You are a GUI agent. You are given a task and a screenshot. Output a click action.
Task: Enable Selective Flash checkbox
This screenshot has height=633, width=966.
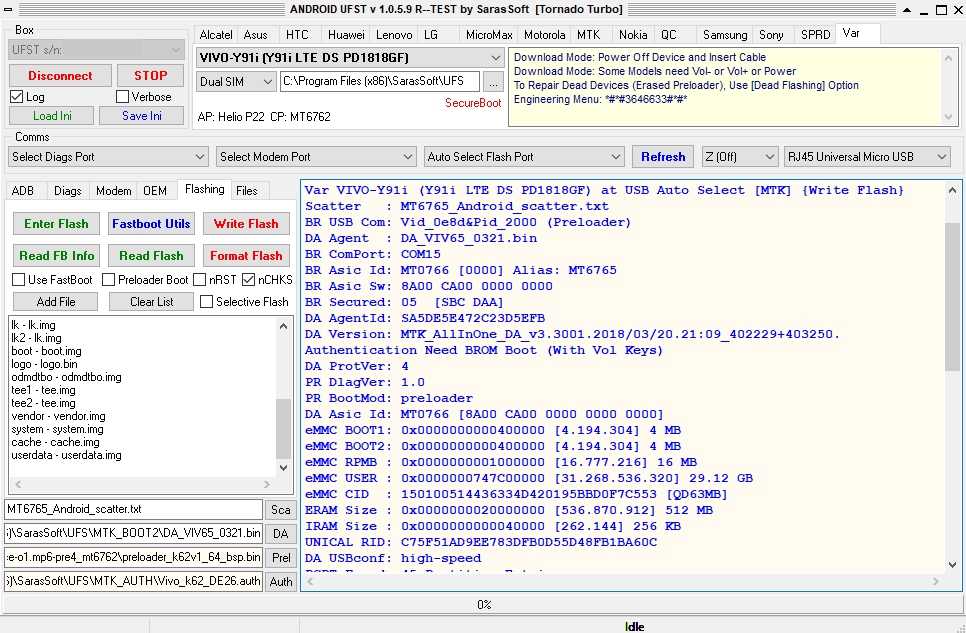pos(206,301)
